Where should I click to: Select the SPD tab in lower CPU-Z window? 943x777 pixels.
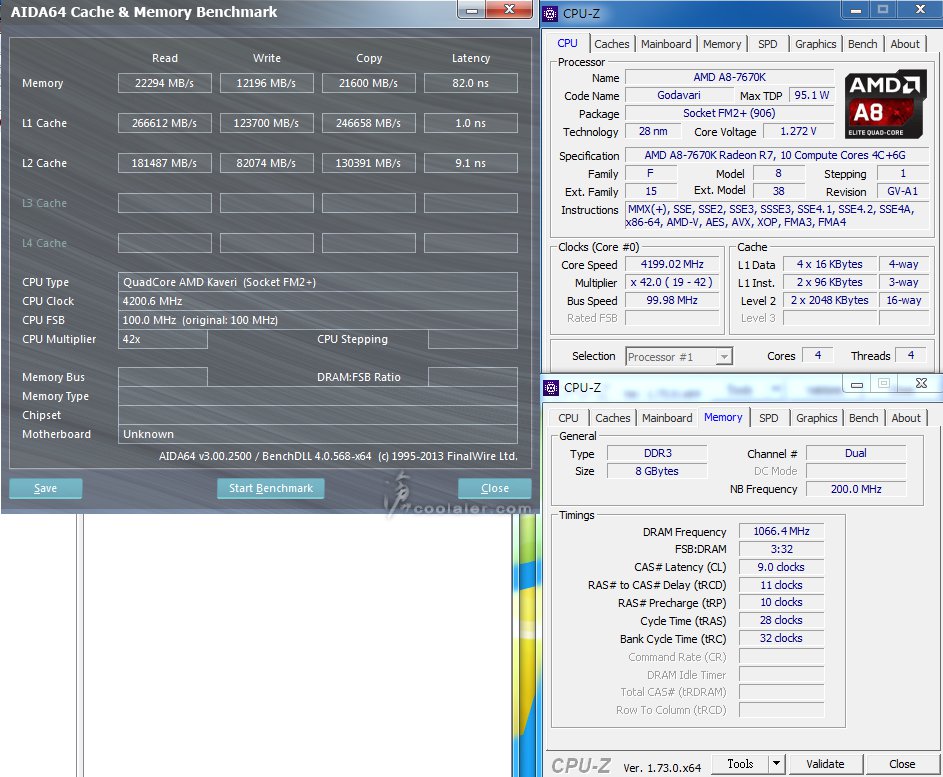click(x=769, y=418)
